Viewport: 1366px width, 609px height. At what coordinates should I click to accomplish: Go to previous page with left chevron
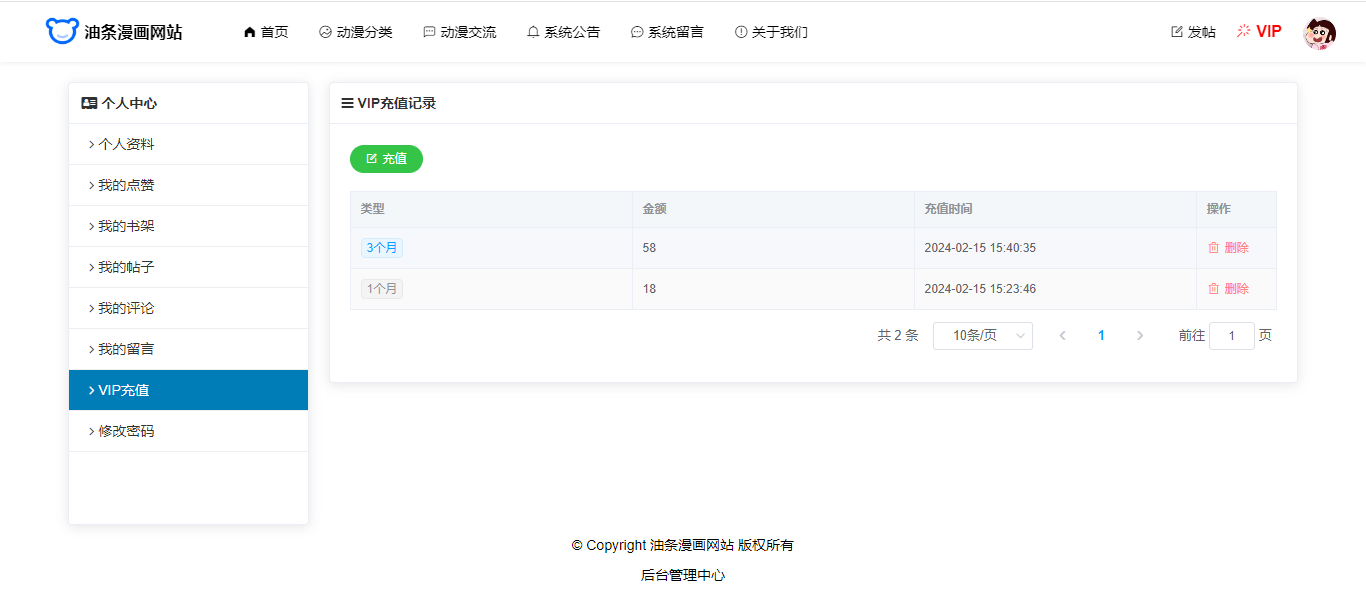point(1062,336)
